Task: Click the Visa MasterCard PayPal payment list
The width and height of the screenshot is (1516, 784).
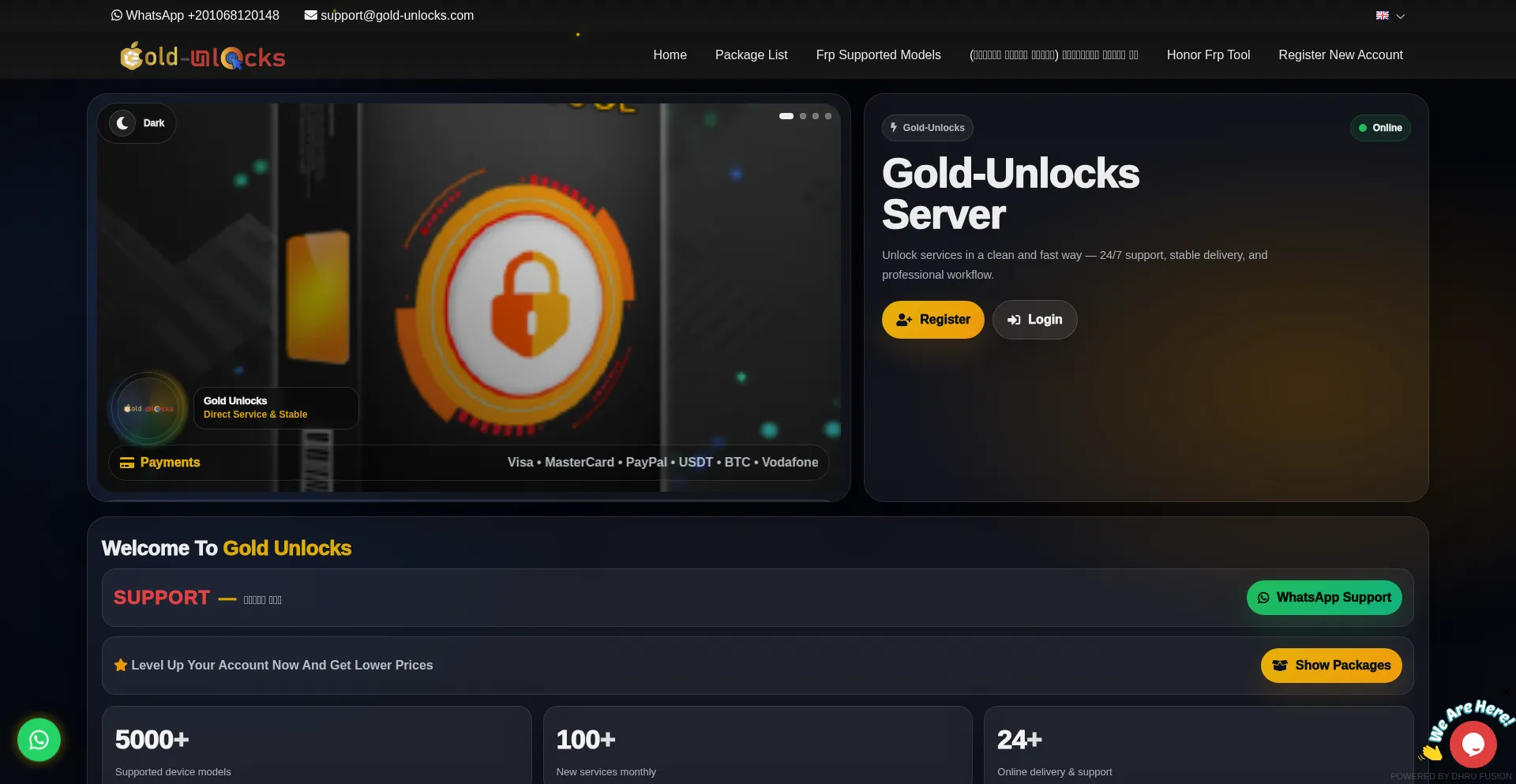Action: [x=662, y=463]
